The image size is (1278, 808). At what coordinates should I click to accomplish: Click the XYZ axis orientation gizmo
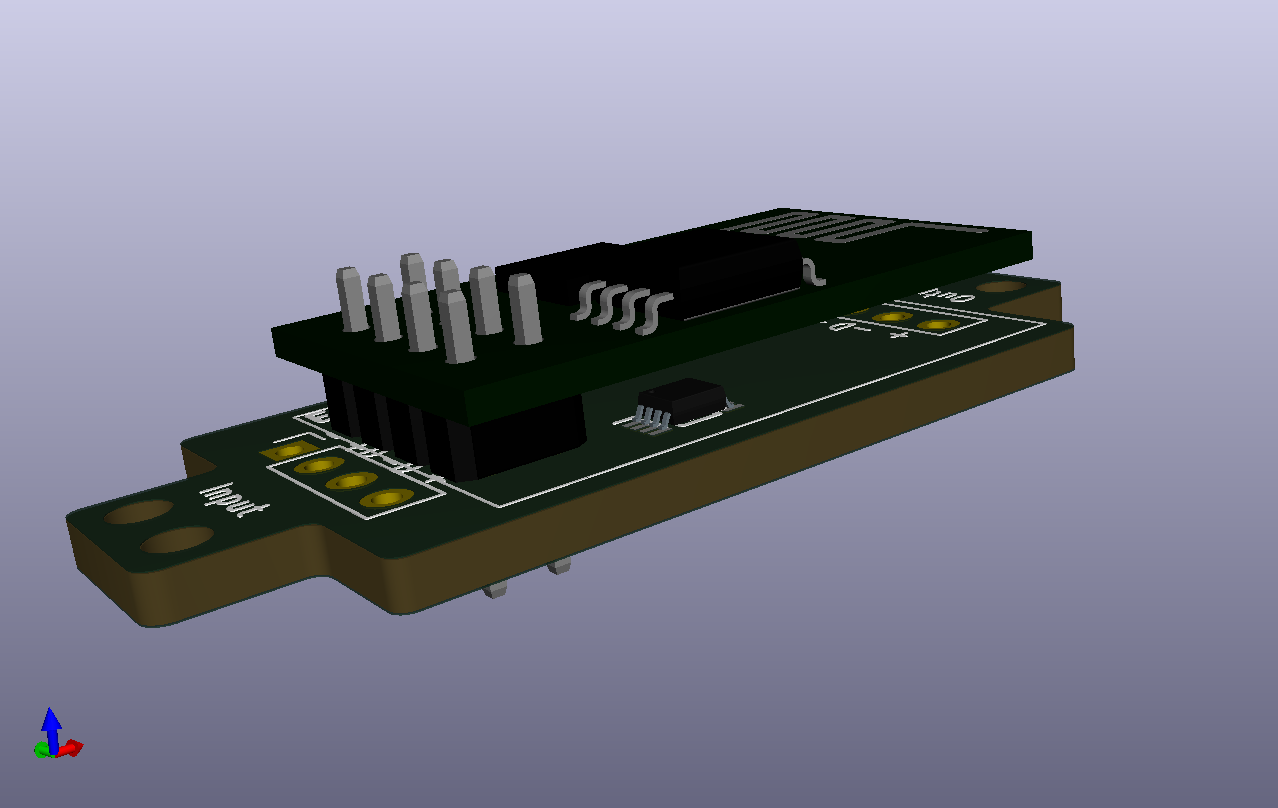(x=57, y=734)
